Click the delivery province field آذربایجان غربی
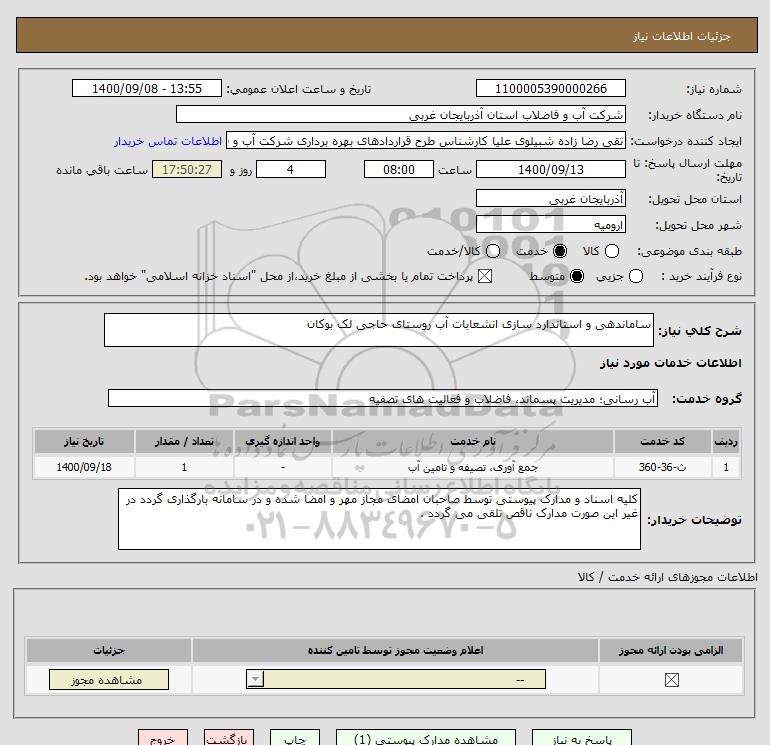The height and width of the screenshot is (745, 770). [550, 198]
